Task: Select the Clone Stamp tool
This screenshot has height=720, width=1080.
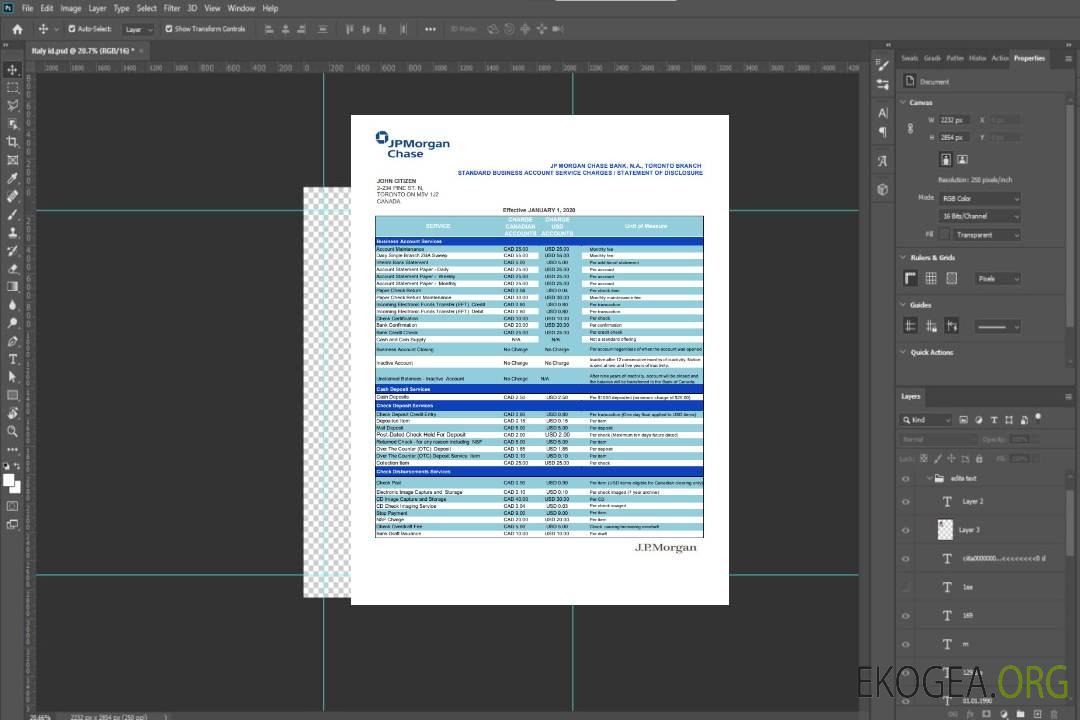Action: point(13,232)
